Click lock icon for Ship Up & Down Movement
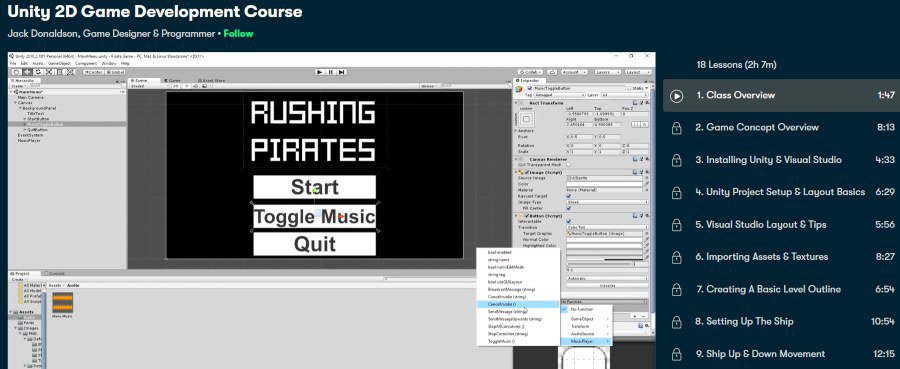Screen dimensions: 900x369 click(677, 354)
